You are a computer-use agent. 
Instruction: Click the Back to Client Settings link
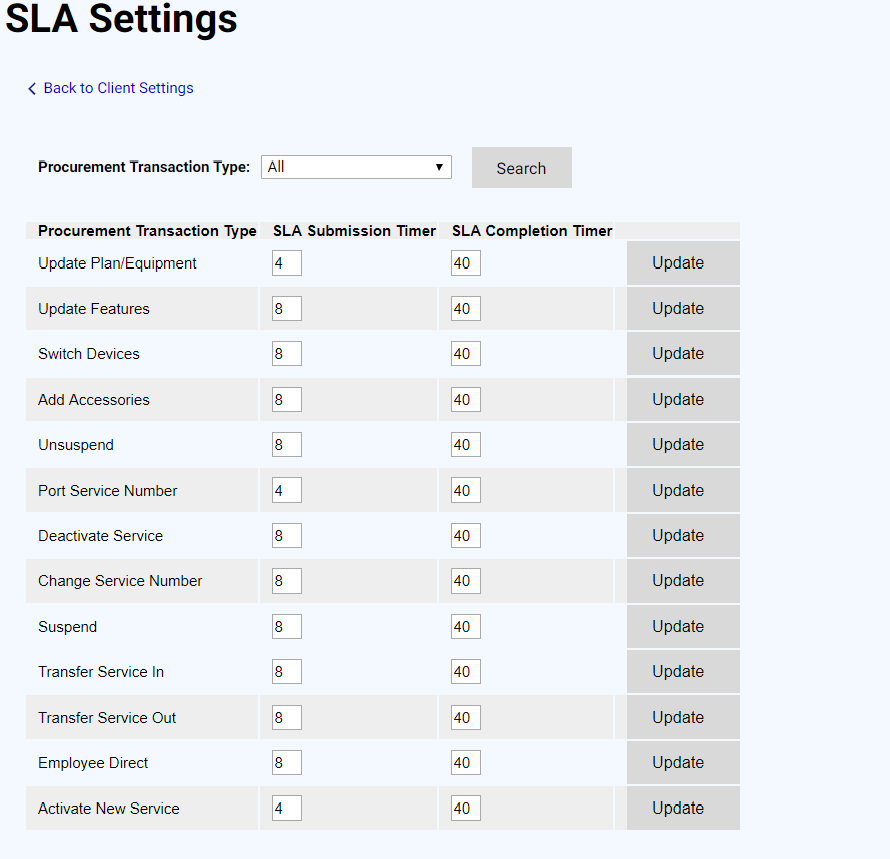(118, 88)
